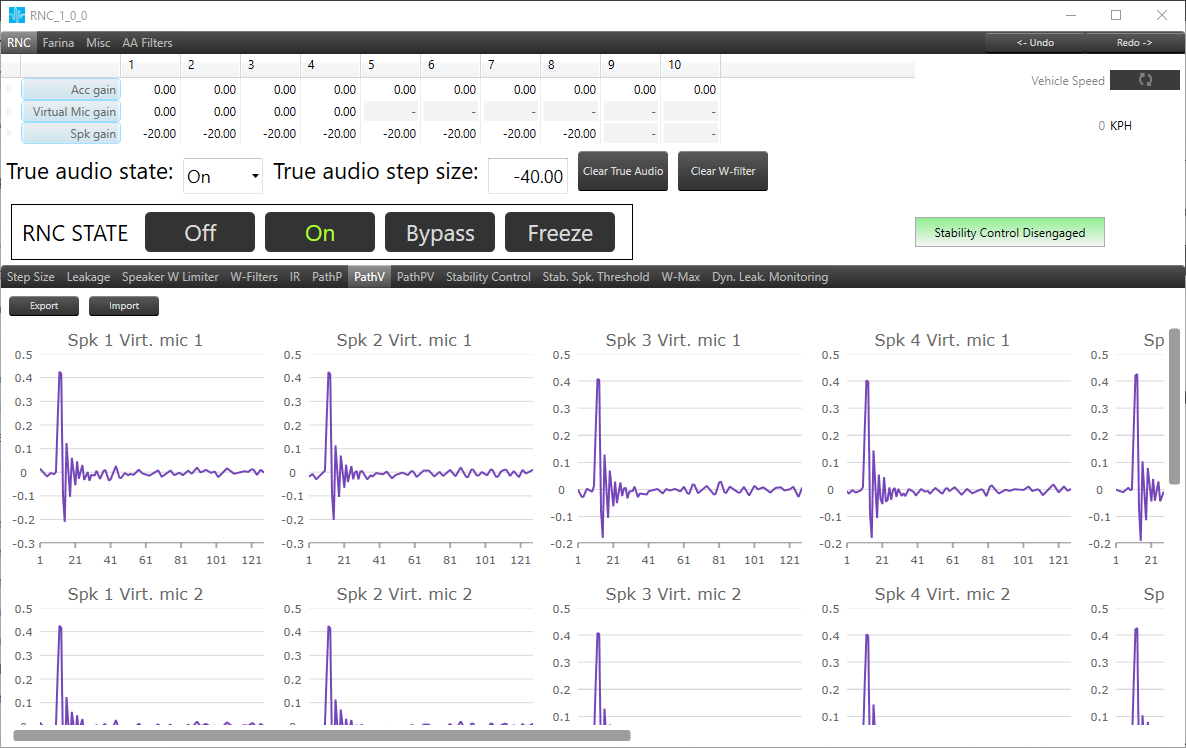This screenshot has height=748, width=1186.
Task: Set RNC STATE to Freeze
Action: tap(560, 232)
